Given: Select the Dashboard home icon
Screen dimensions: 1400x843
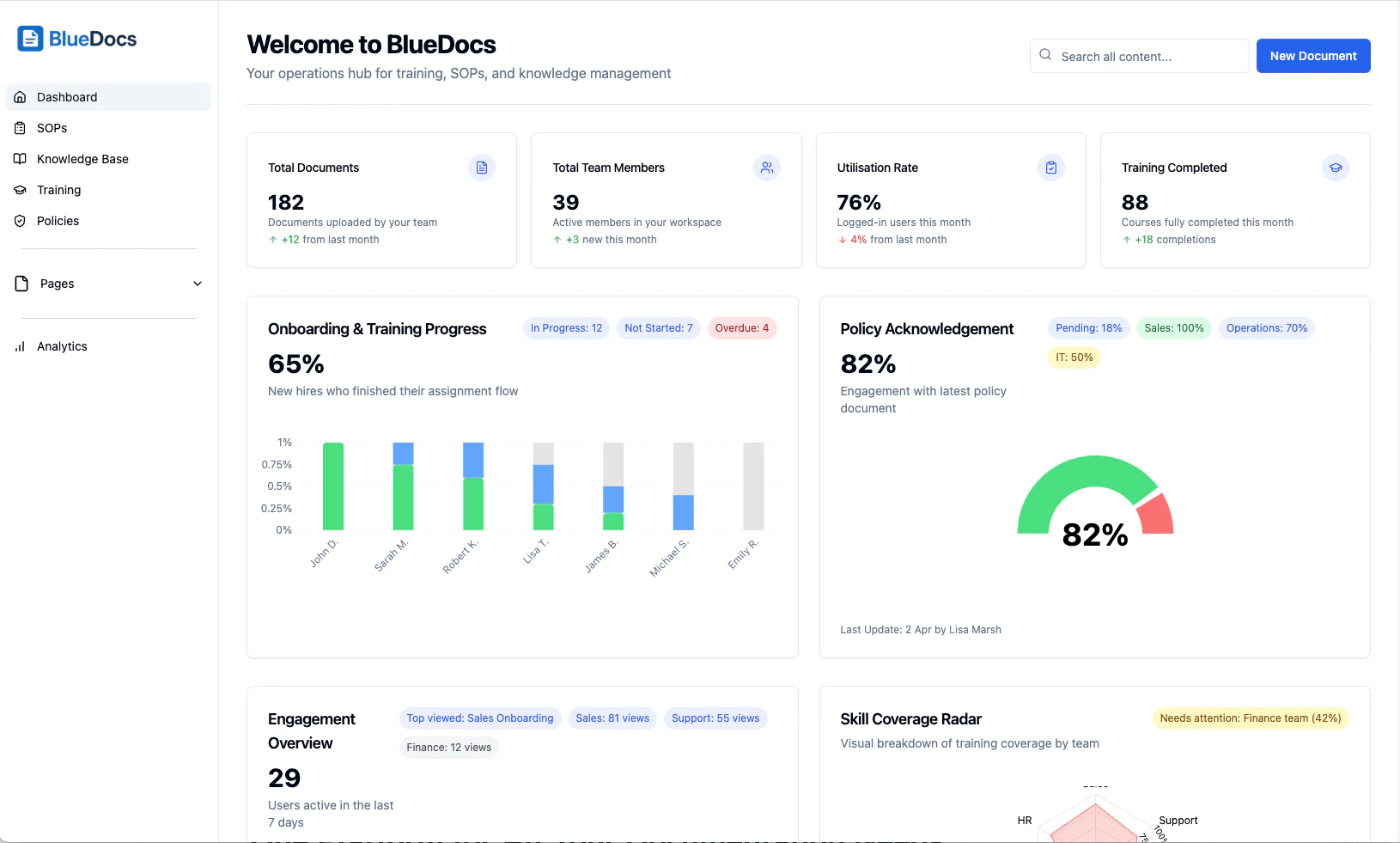Looking at the screenshot, I should (x=20, y=97).
